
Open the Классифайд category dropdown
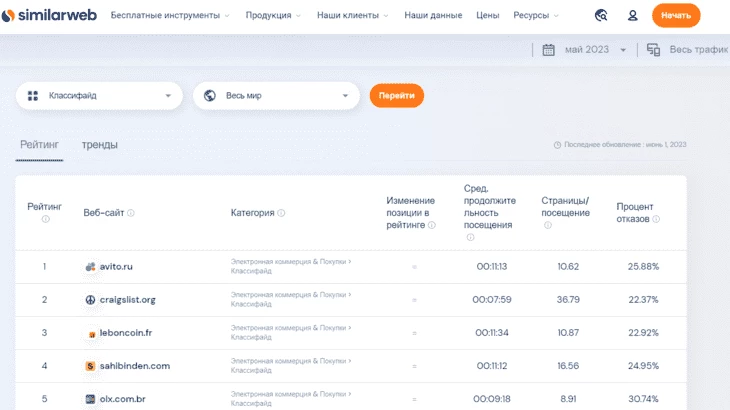click(99, 96)
